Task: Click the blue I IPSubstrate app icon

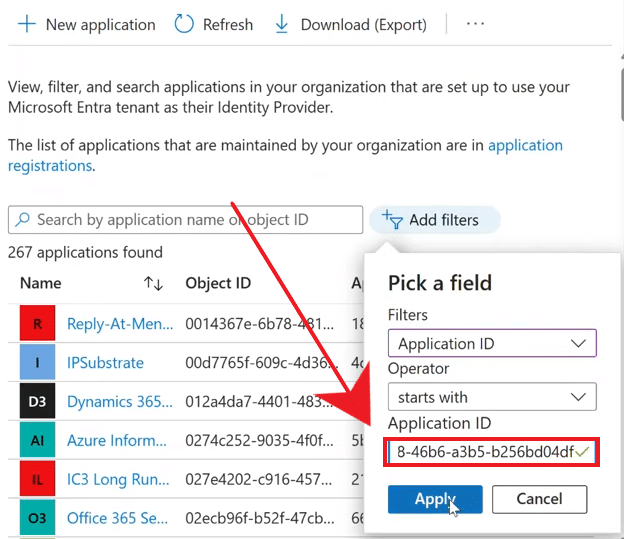Action: pos(38,363)
